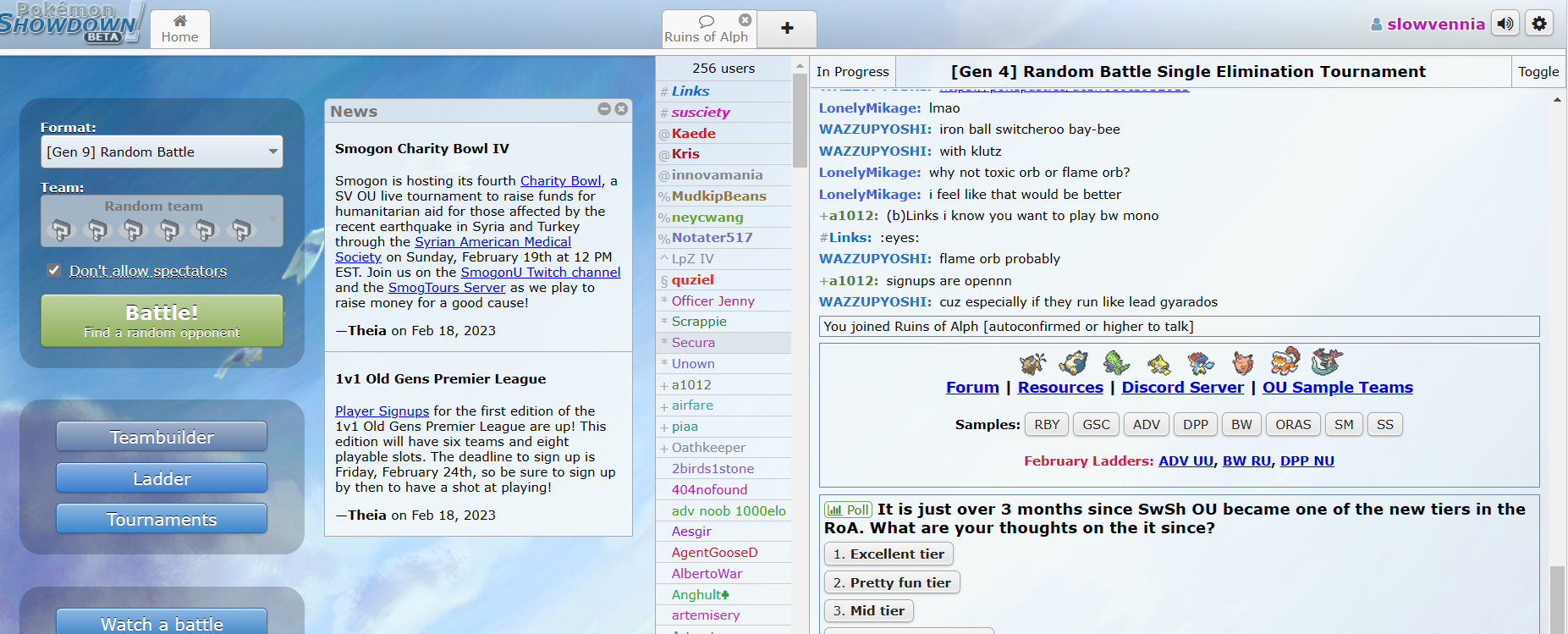The height and width of the screenshot is (634, 1568).
Task: Open the Resources link
Action: [1060, 387]
